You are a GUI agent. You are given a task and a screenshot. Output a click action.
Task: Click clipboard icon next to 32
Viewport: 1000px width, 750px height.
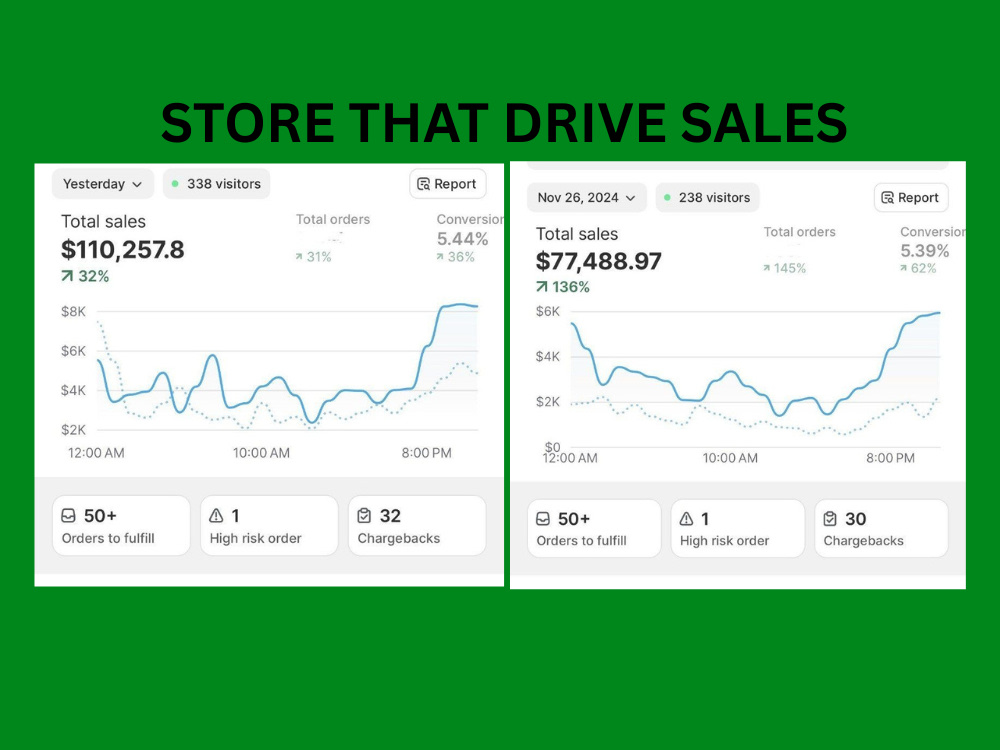click(x=364, y=515)
